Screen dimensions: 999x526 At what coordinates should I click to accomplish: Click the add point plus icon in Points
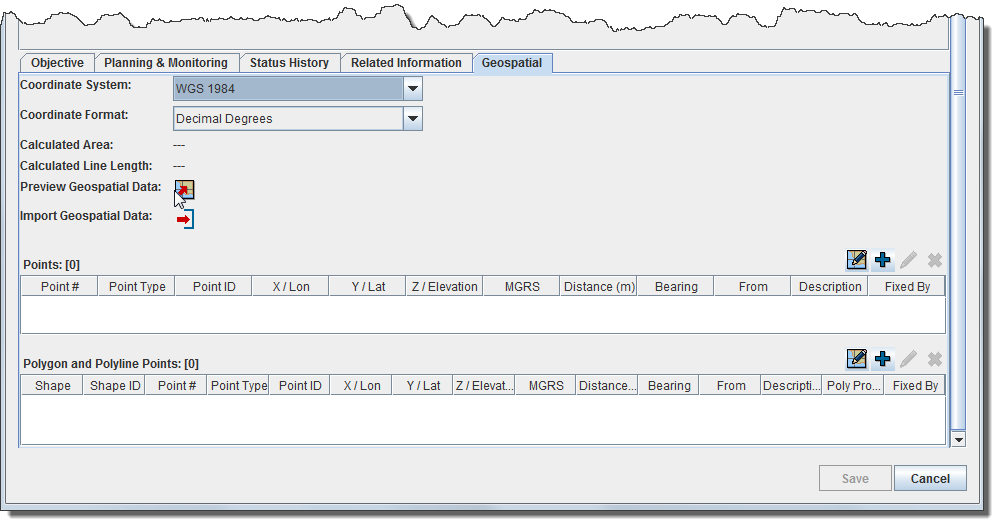point(882,260)
